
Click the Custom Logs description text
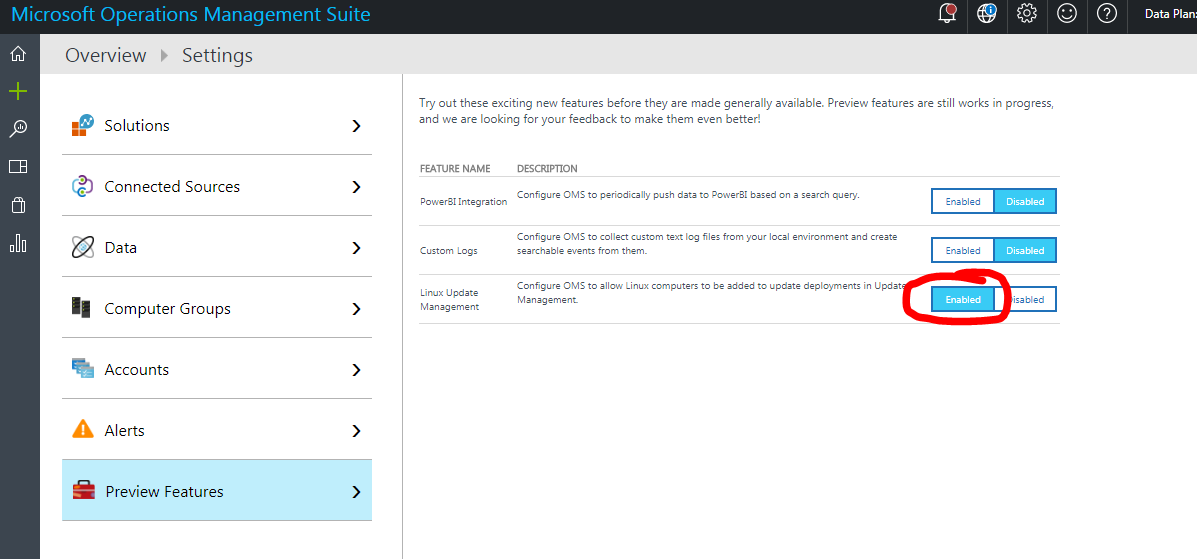(x=707, y=244)
